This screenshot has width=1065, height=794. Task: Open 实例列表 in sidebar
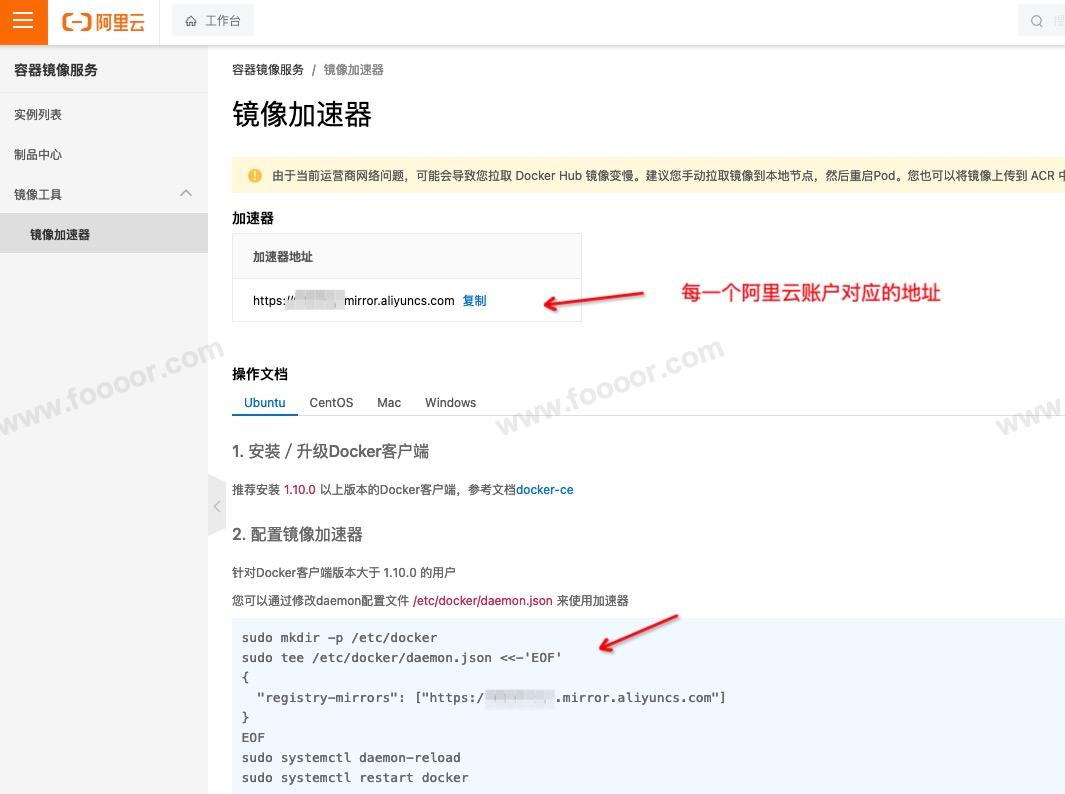[x=38, y=115]
